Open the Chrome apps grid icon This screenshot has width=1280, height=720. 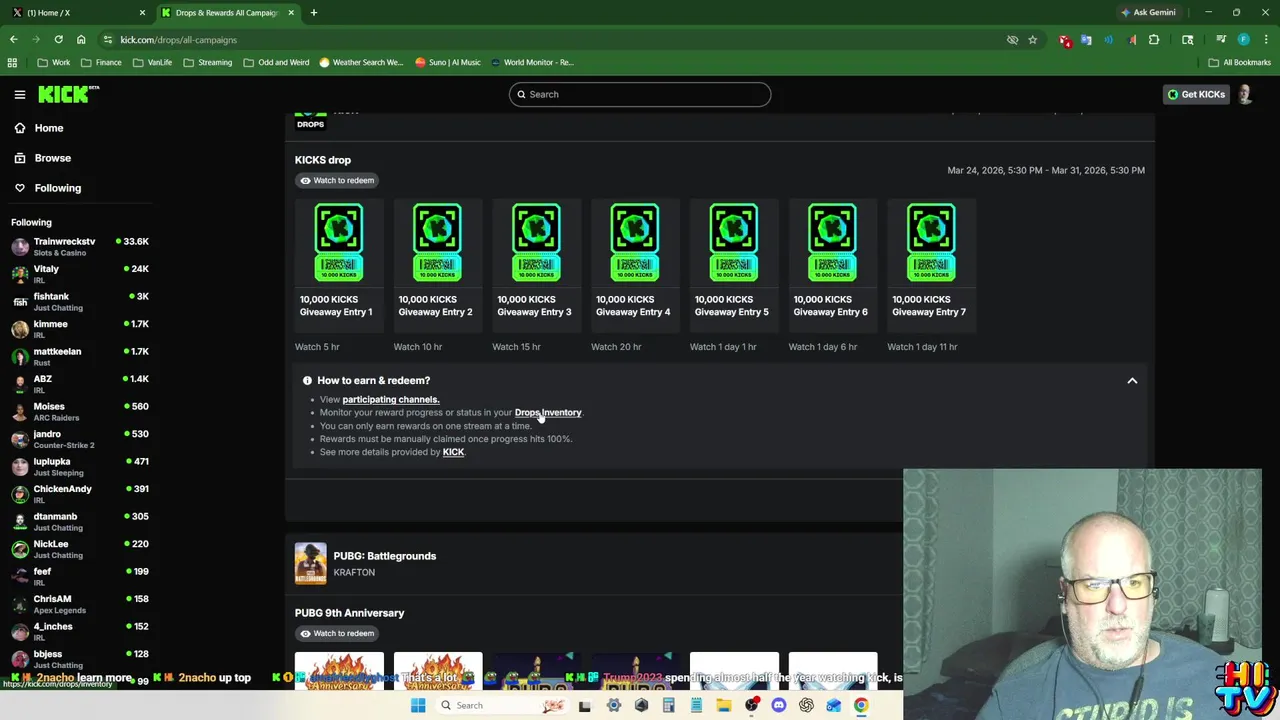12,62
